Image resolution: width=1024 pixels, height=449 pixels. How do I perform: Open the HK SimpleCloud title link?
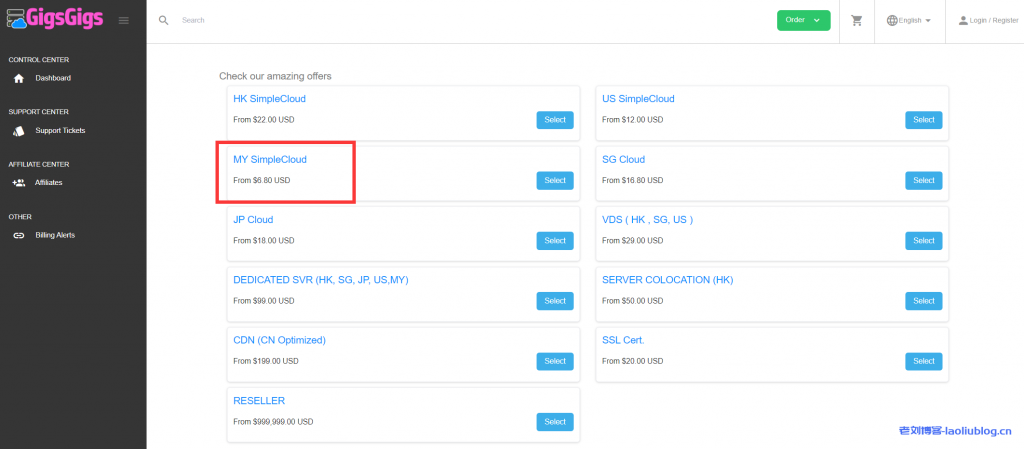coord(269,99)
